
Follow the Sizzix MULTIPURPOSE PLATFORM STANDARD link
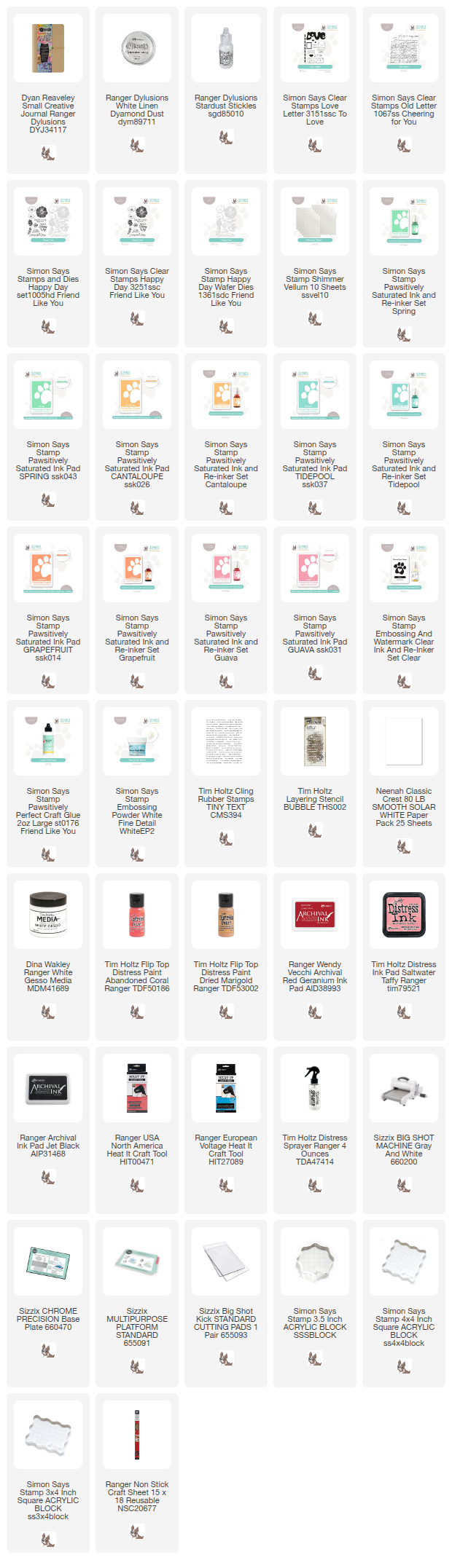click(x=137, y=1327)
